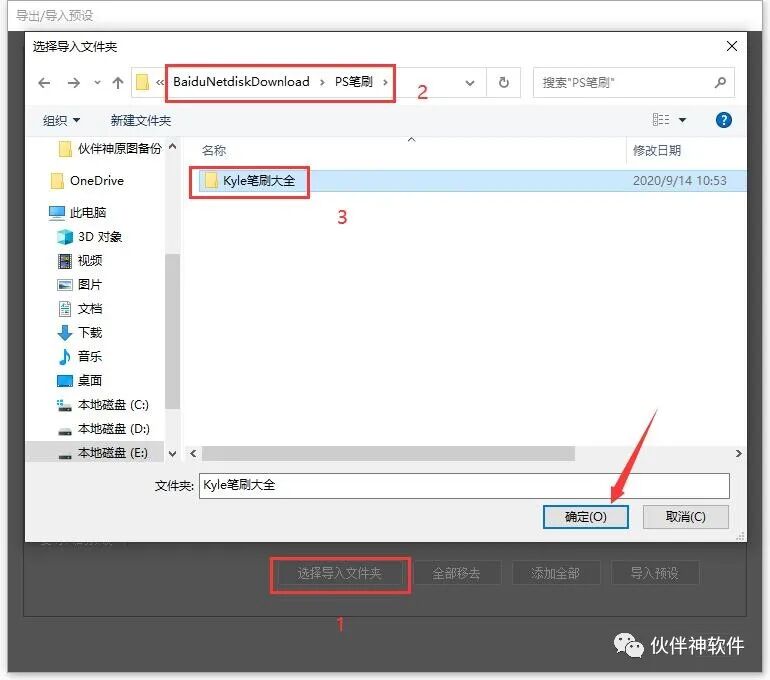The width and height of the screenshot is (770, 680).
Task: Select BaiduNetdiskDownload in the address path
Action: [x=241, y=82]
